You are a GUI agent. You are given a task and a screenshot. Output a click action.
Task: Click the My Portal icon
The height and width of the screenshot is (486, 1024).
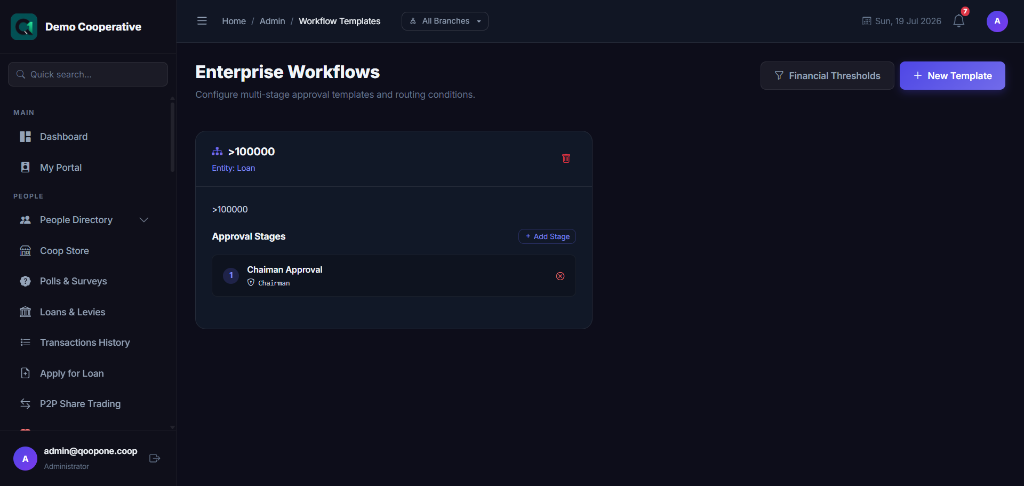click(25, 167)
